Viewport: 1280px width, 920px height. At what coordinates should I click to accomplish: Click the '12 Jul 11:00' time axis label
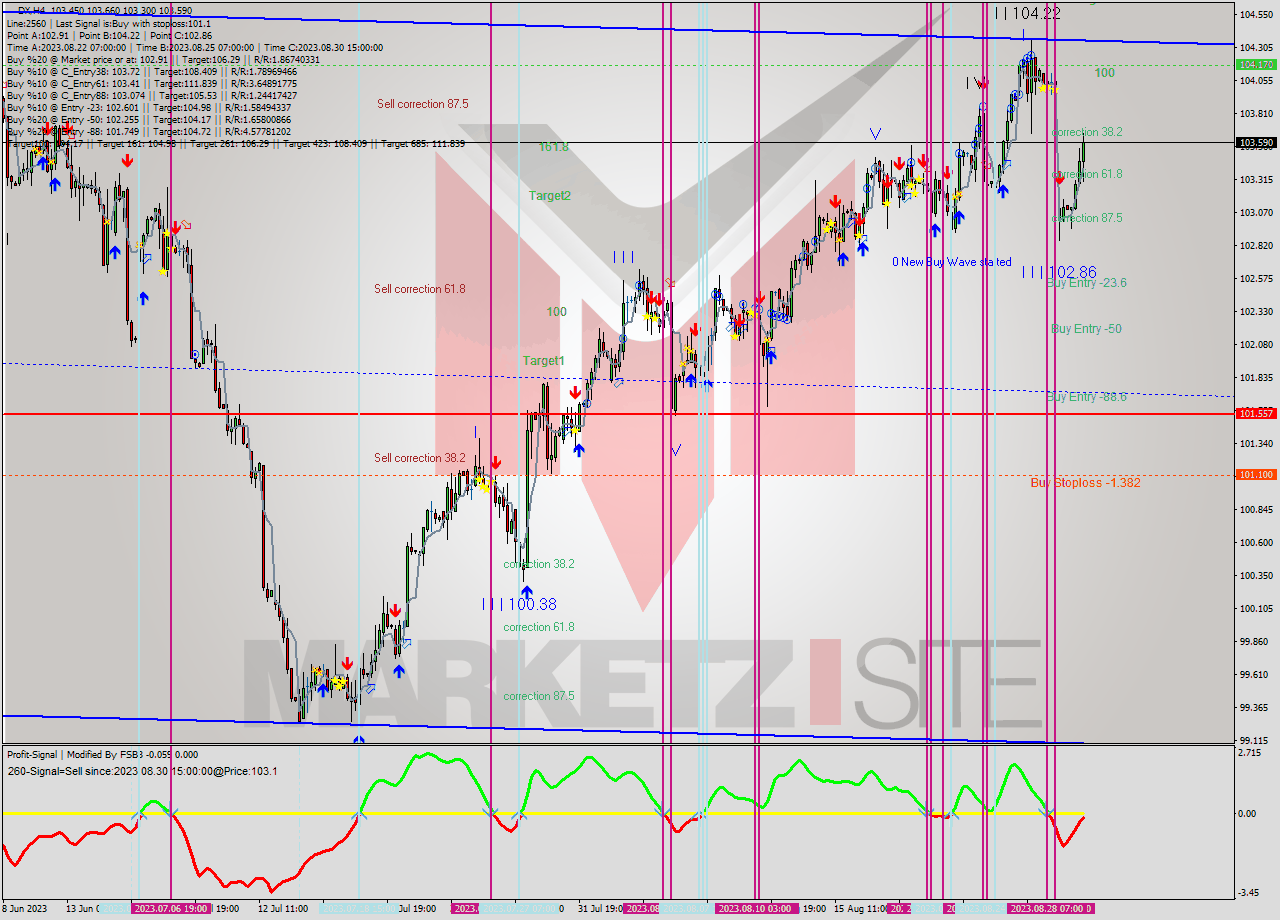click(283, 908)
